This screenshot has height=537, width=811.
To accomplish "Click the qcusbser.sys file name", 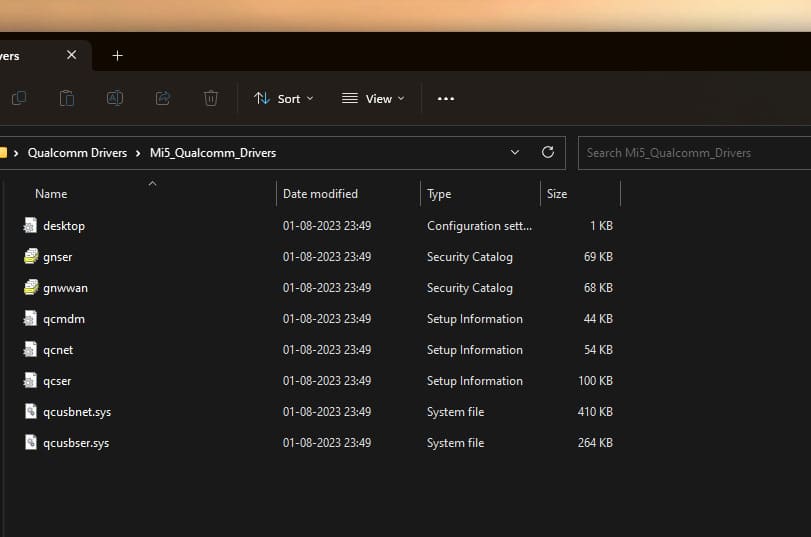I will [x=76, y=443].
